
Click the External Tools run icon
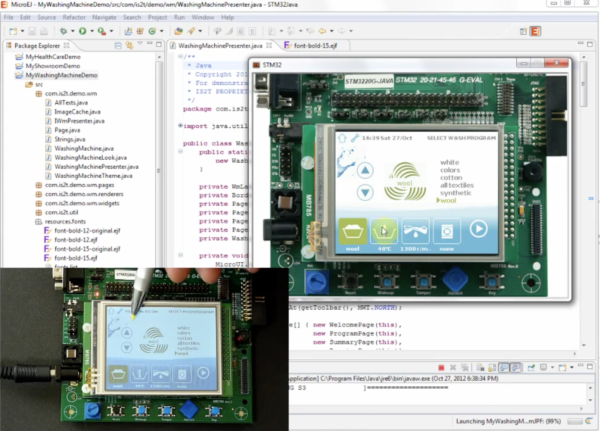point(102,31)
